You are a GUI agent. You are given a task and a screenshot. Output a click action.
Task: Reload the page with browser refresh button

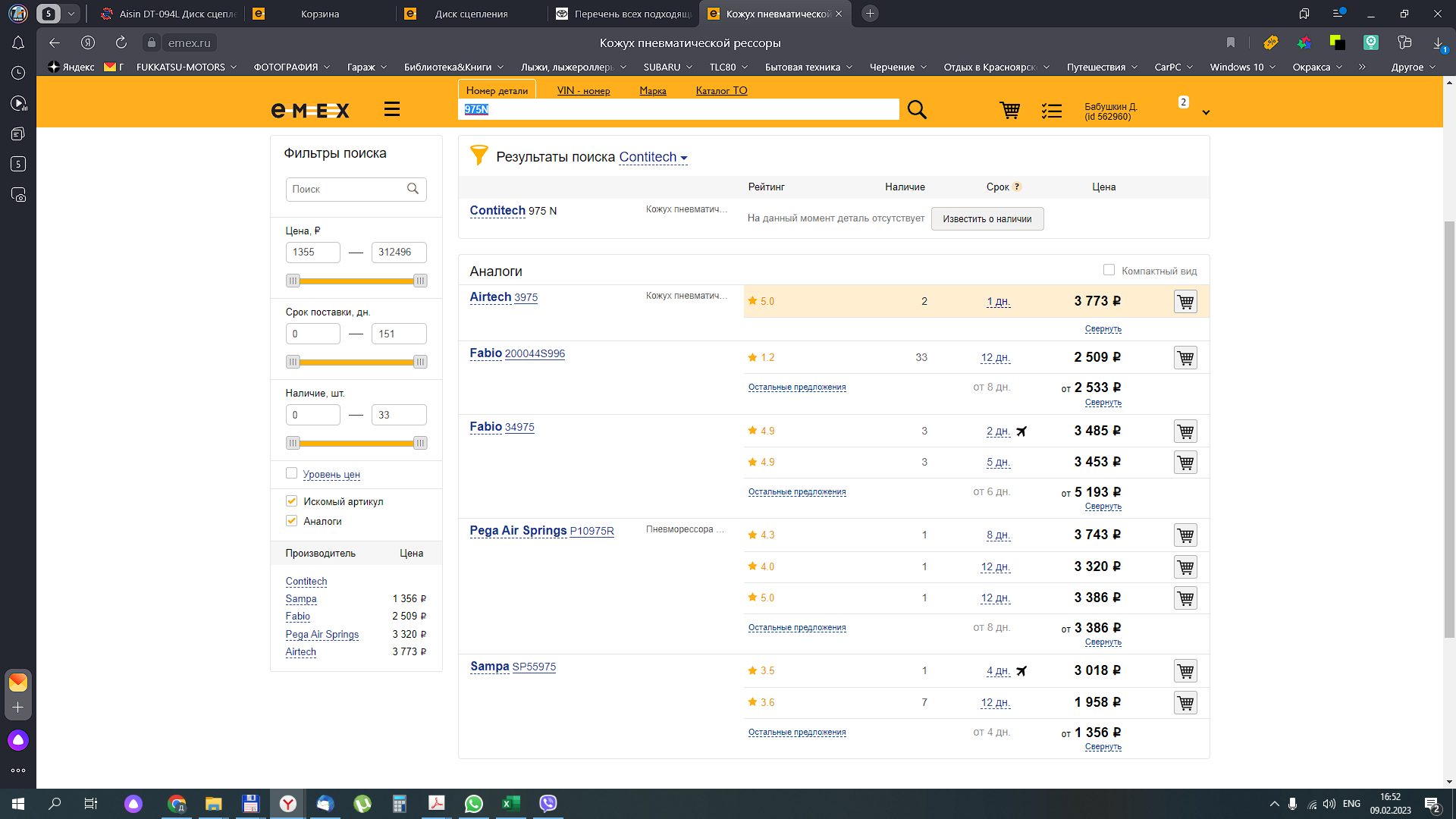coord(121,42)
